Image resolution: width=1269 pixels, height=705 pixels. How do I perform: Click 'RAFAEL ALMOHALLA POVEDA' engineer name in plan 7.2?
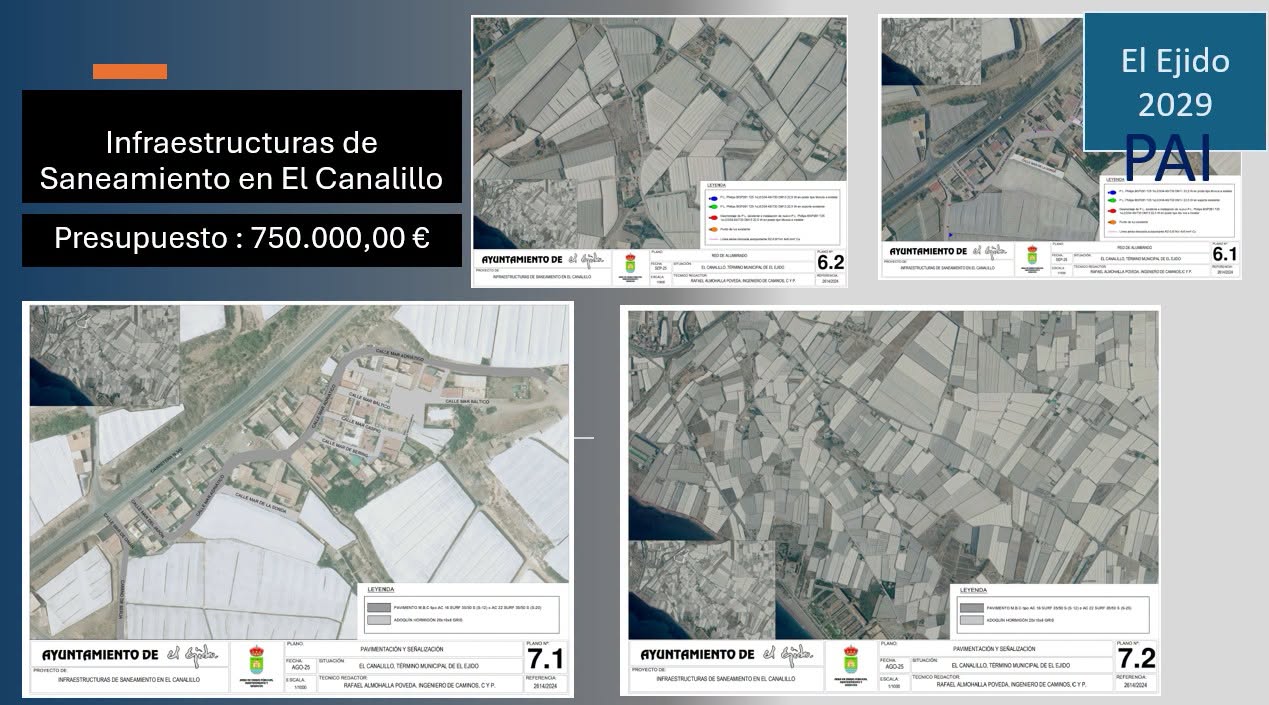point(971,686)
